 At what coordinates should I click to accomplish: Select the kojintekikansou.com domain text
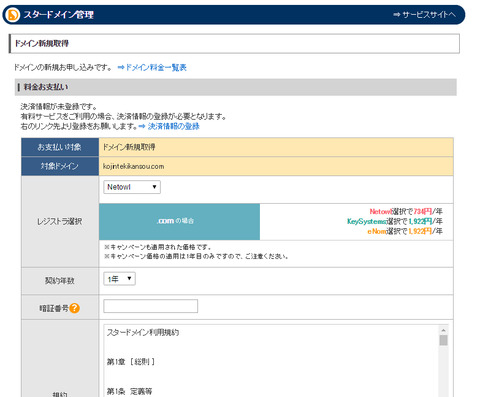133,166
